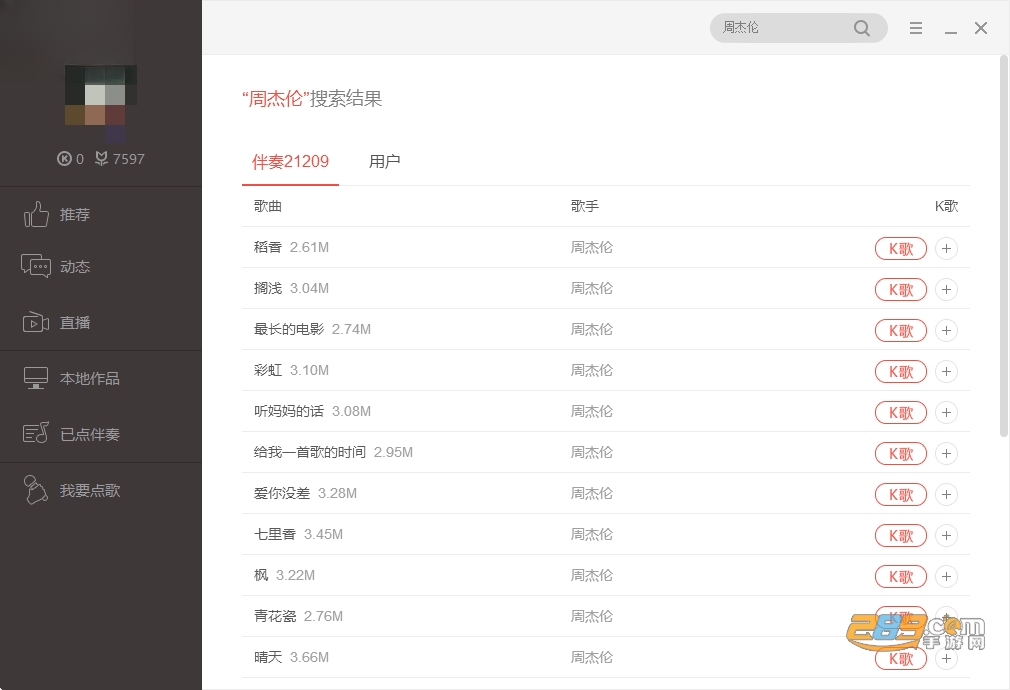This screenshot has width=1010, height=690.
Task: Click singer 周杰伦 in 青花瓷 row
Action: point(592,616)
